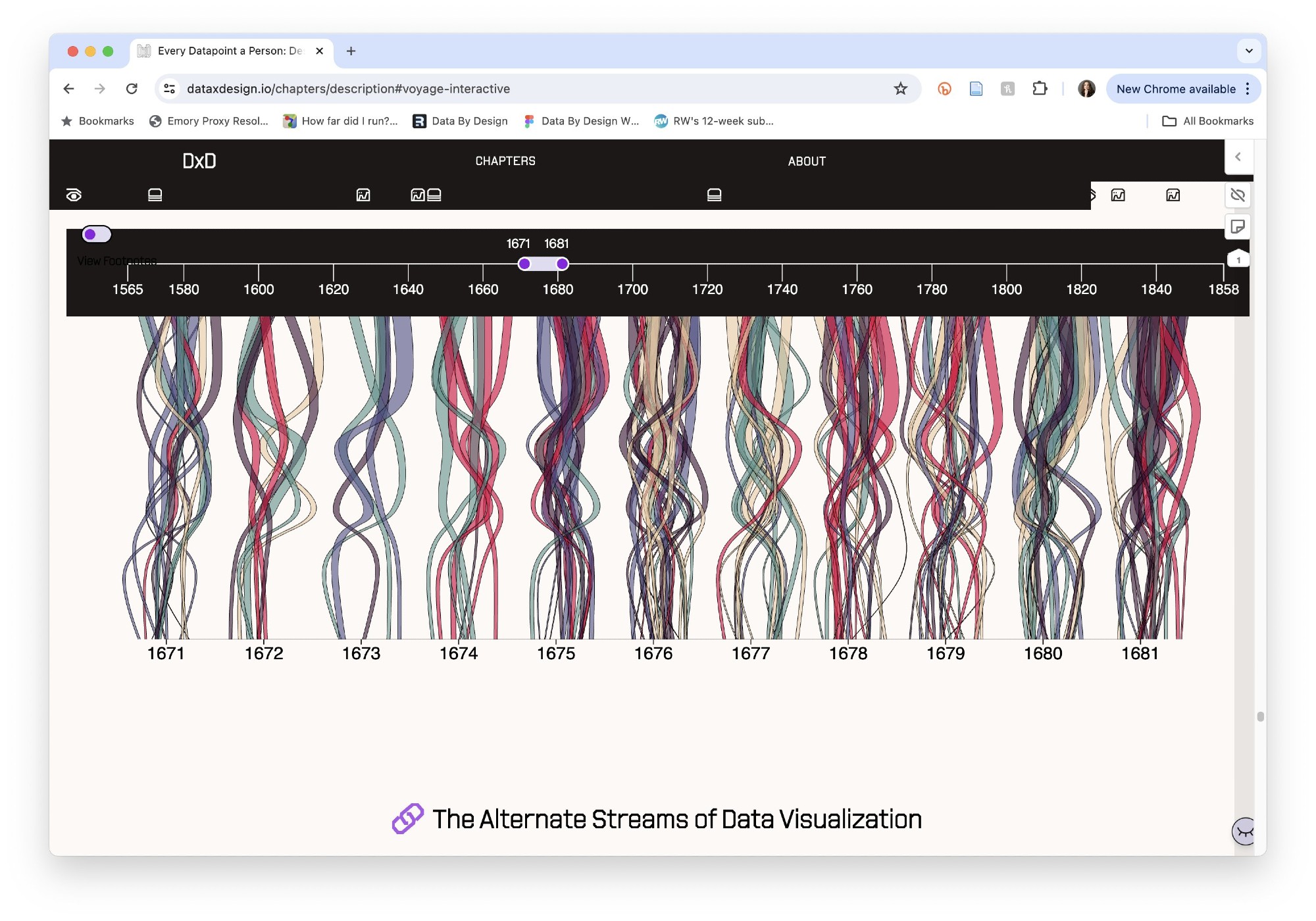Open the tab search dropdown arrow
Screen dimensions: 1316x921
(x=1248, y=51)
